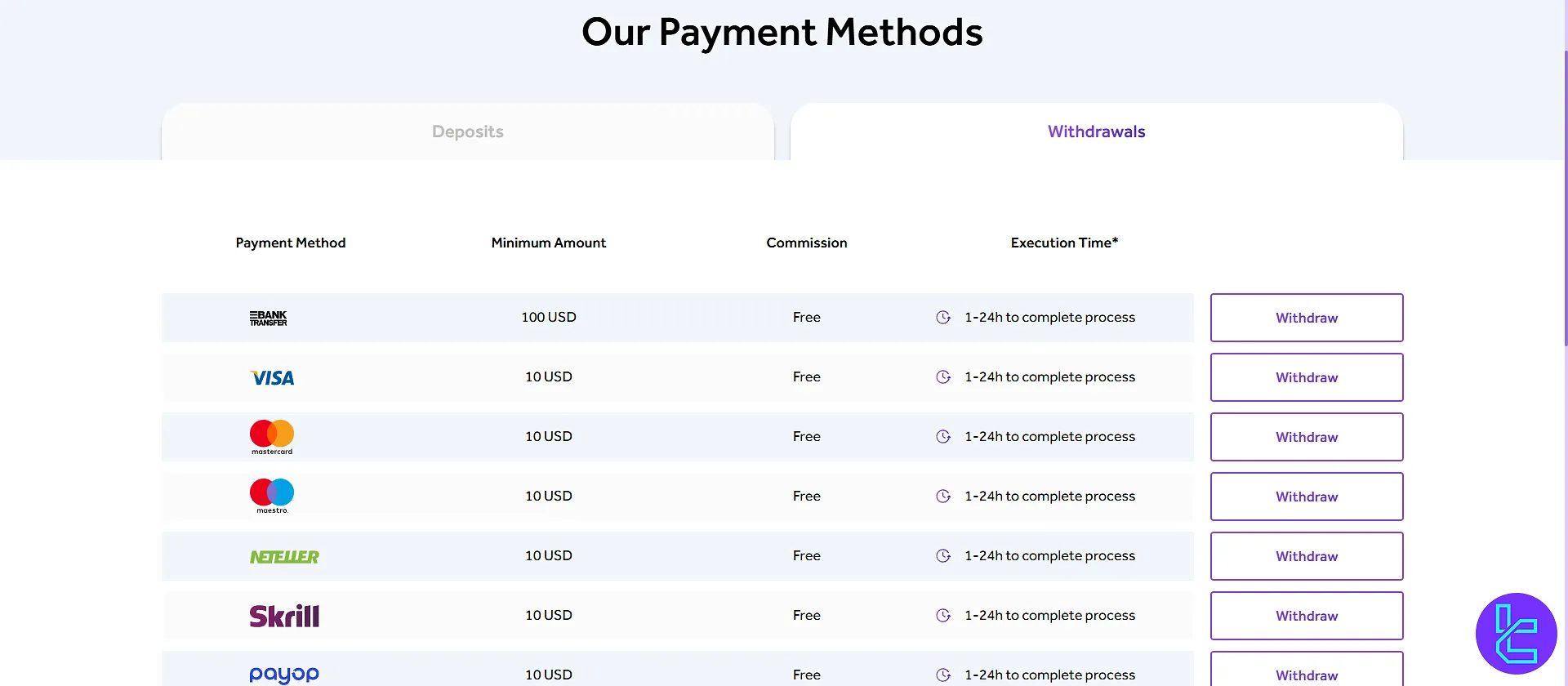Select the Withdrawals tab

tap(1097, 131)
